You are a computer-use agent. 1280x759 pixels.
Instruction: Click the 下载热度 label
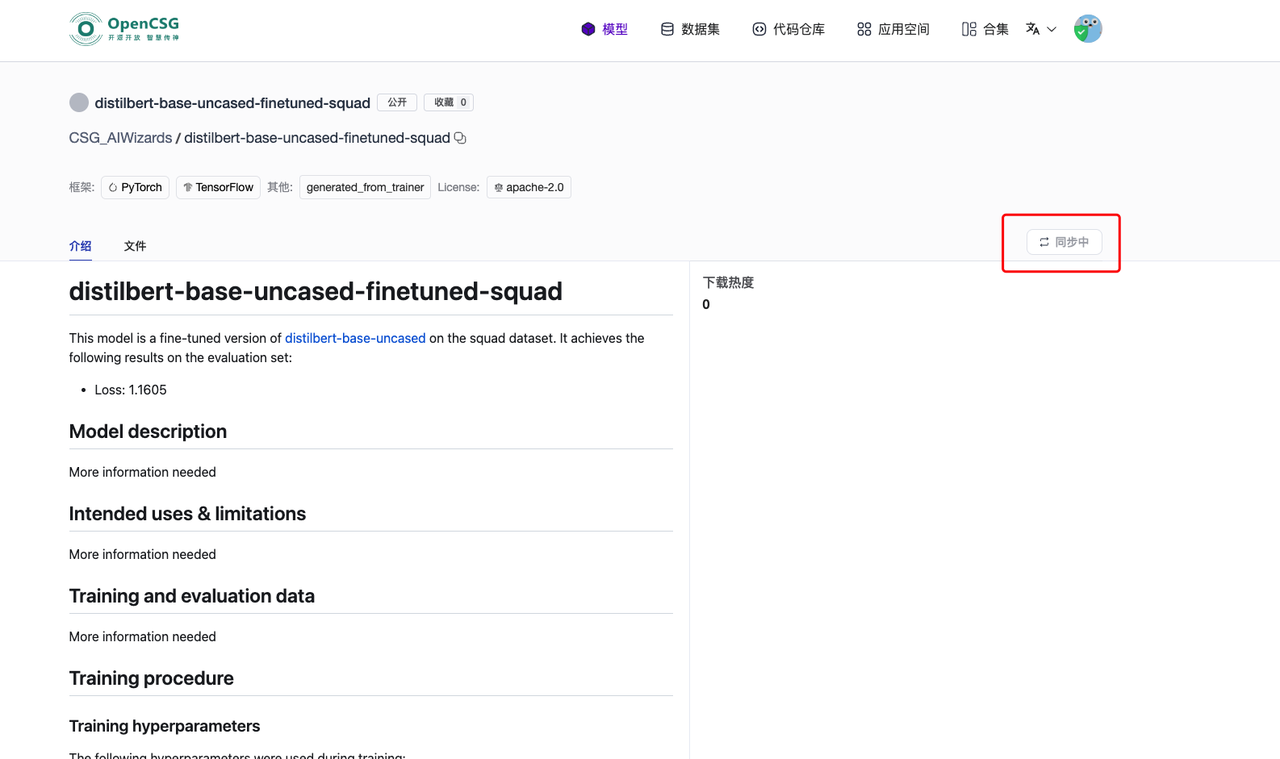pyautogui.click(x=728, y=283)
